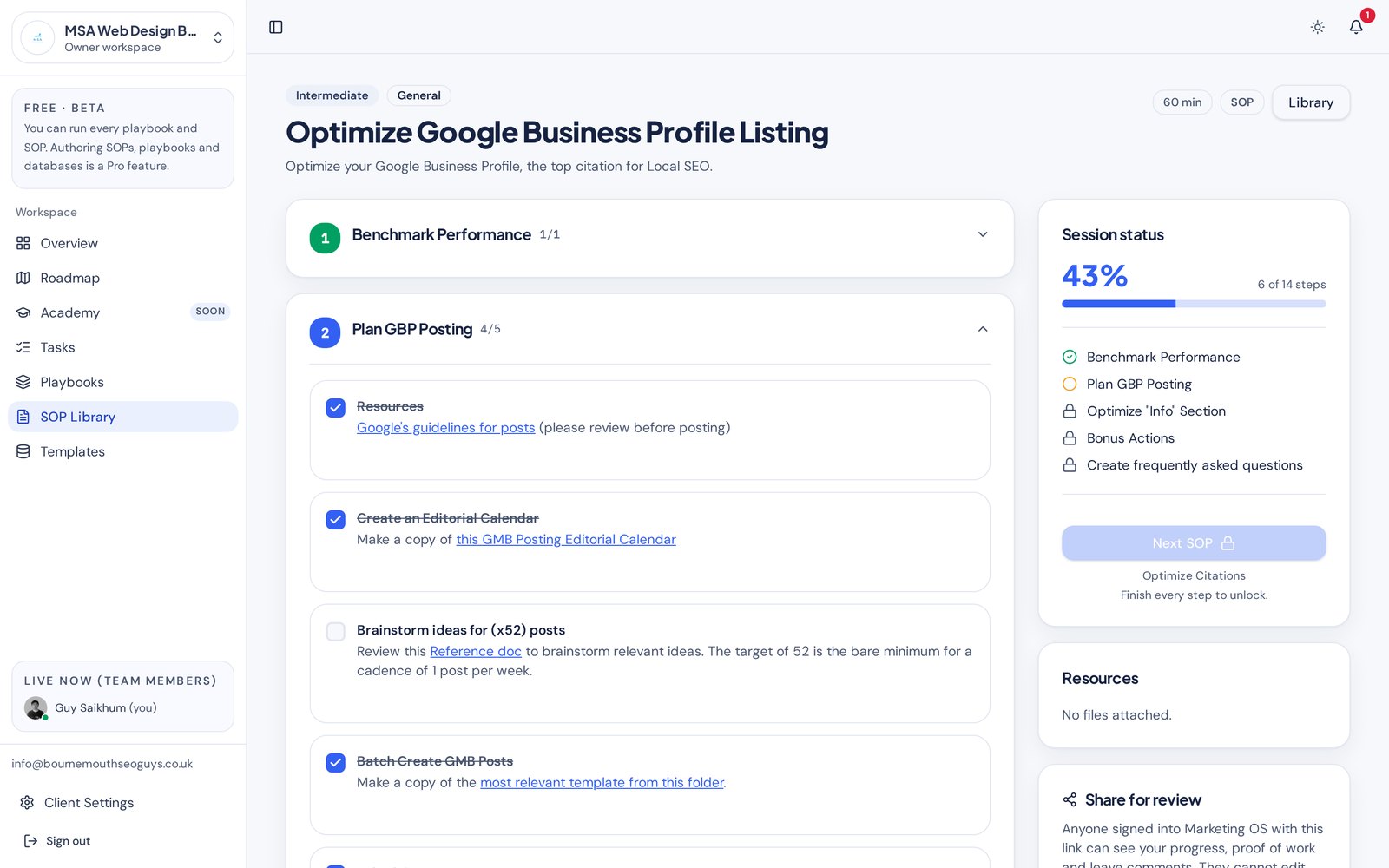
Task: Click the General tag
Action: point(419,95)
